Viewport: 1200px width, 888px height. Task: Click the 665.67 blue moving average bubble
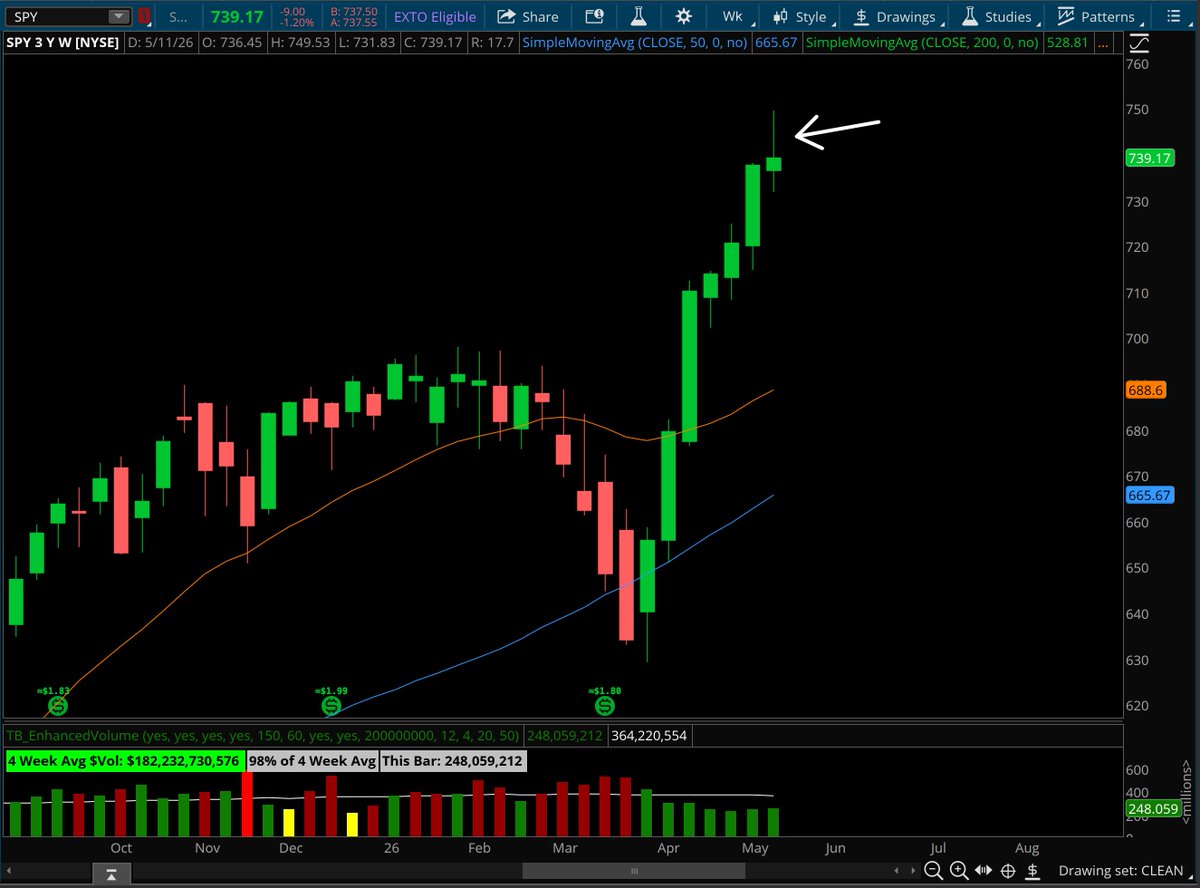[1151, 495]
